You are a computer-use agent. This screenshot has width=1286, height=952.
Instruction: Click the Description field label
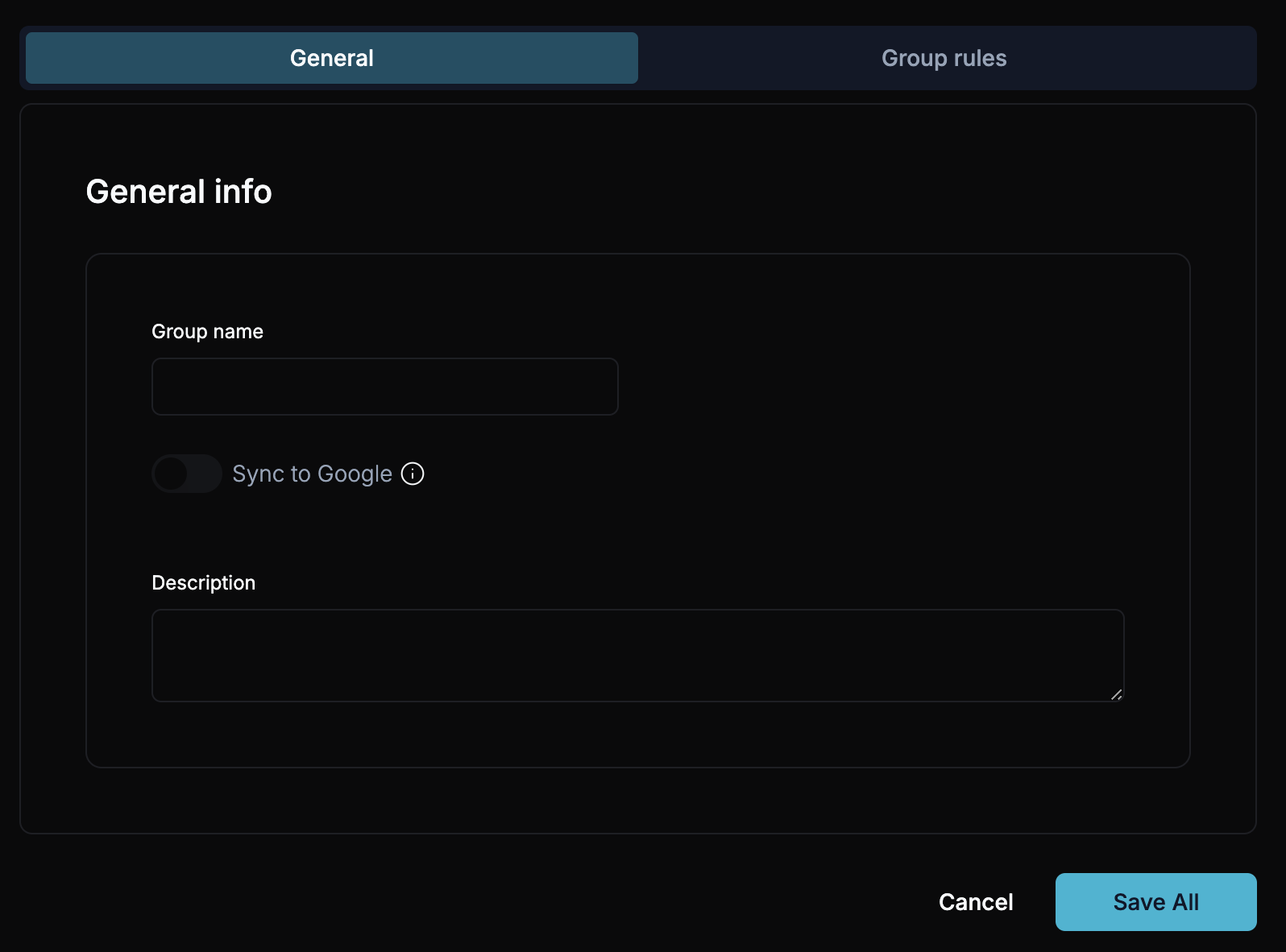click(203, 583)
